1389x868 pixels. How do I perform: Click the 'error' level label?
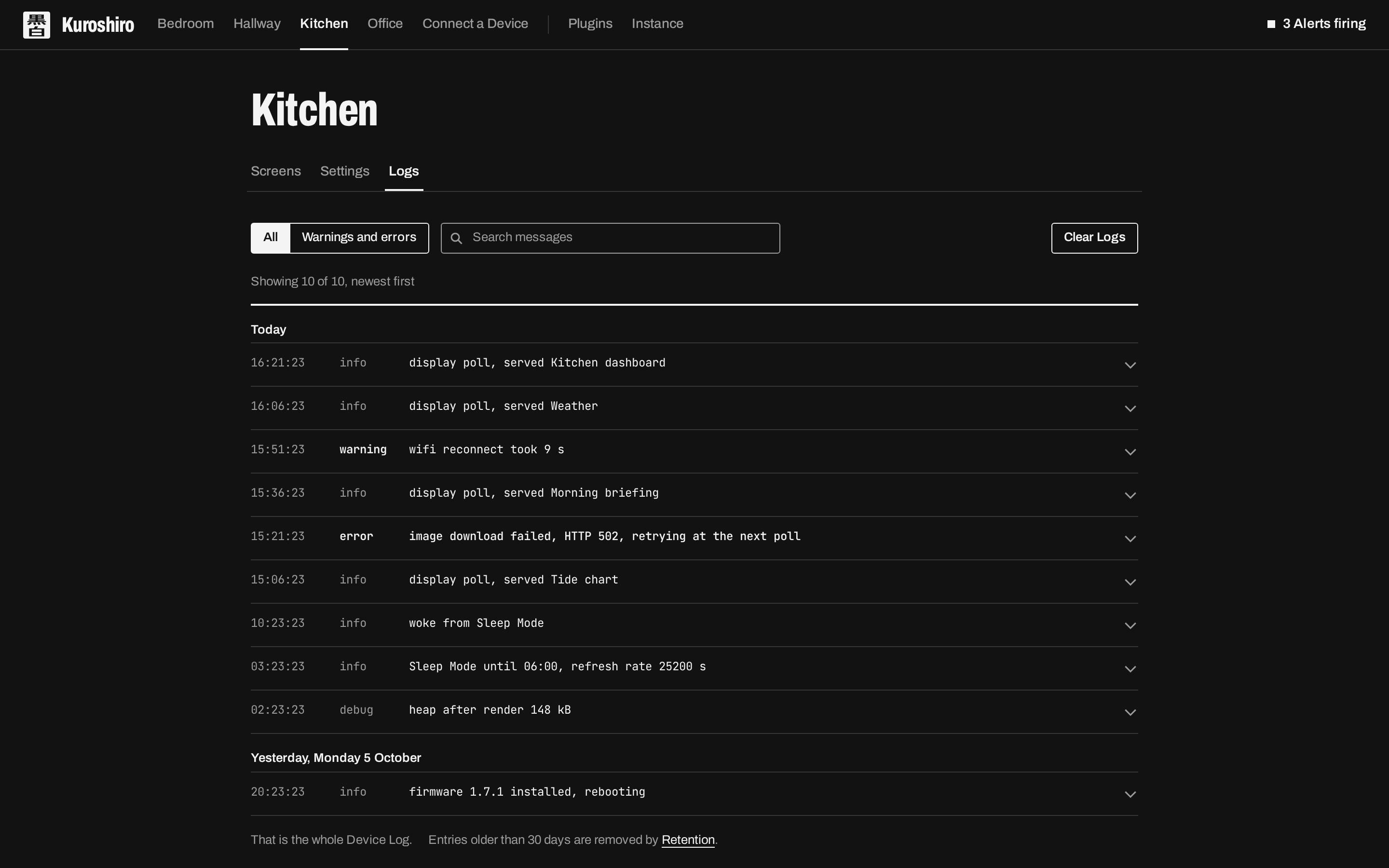[x=356, y=536]
